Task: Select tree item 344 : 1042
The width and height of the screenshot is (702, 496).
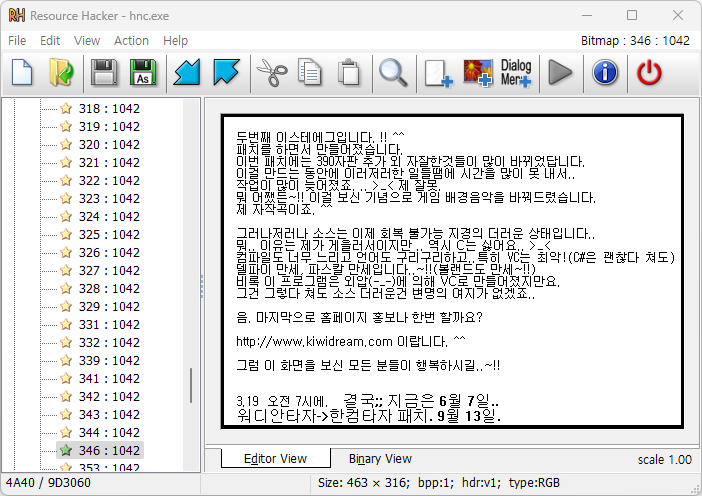Action: coord(109,432)
